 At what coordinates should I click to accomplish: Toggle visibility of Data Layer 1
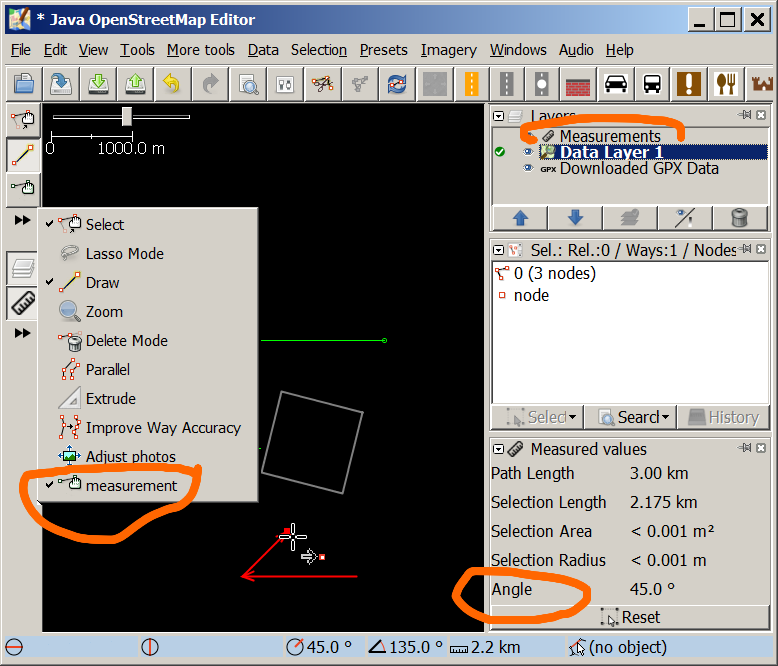528,152
